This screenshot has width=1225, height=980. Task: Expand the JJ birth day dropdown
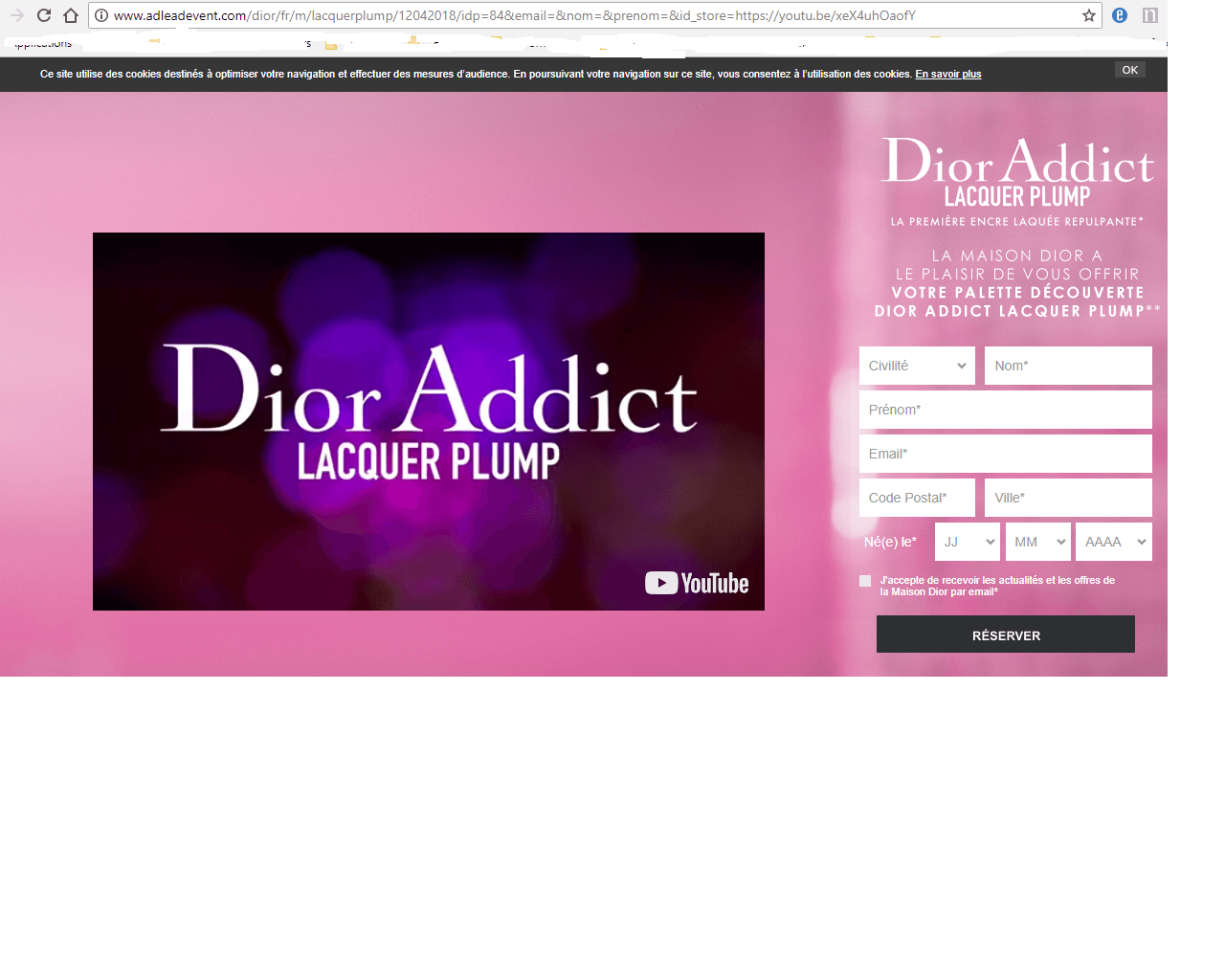(967, 542)
